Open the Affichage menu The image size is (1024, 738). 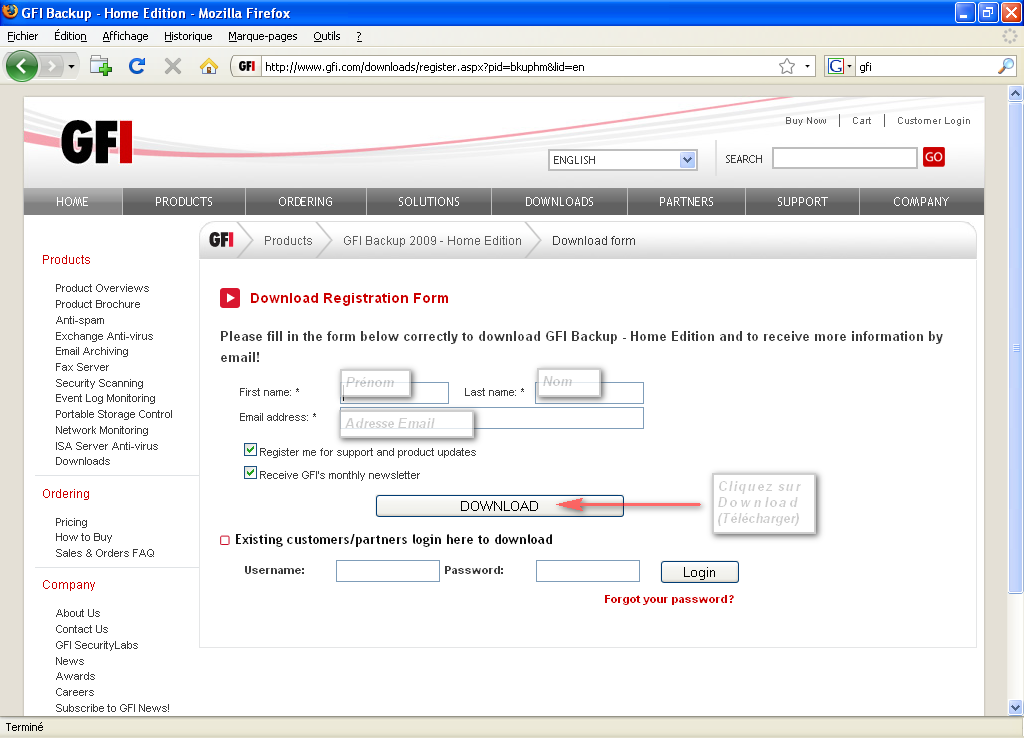coord(125,36)
